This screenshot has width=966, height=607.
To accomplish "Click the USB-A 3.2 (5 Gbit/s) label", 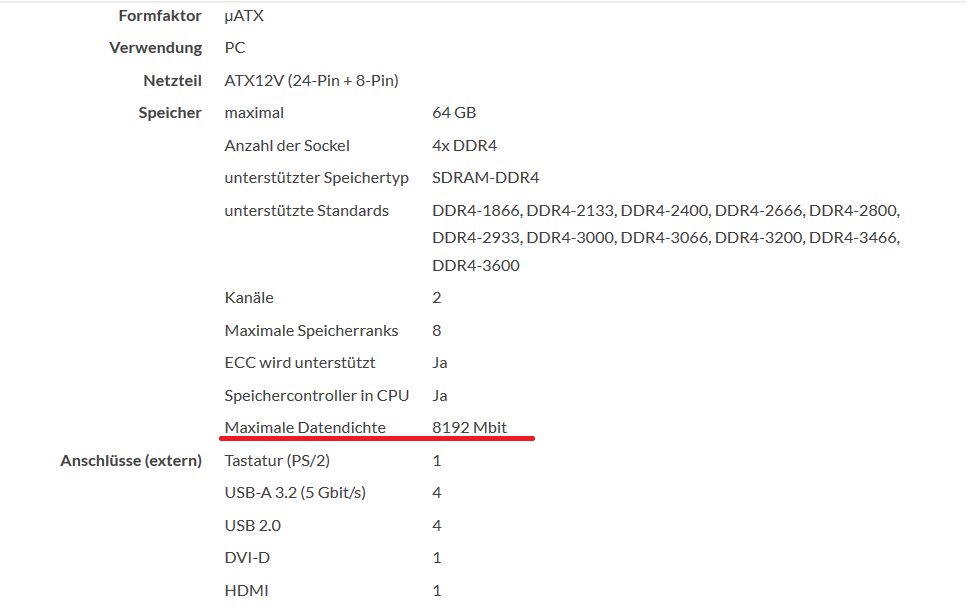I will point(295,492).
